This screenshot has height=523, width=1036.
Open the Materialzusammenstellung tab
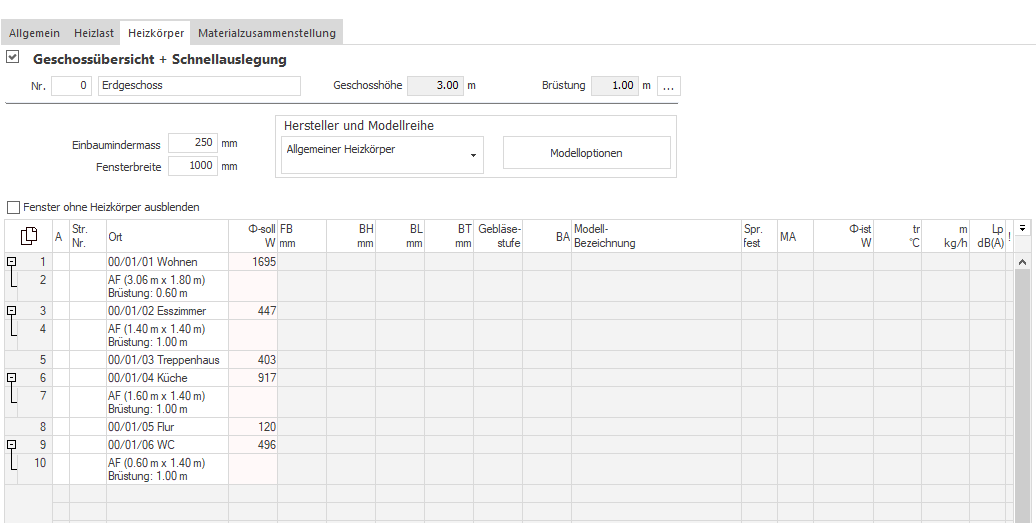(x=267, y=33)
